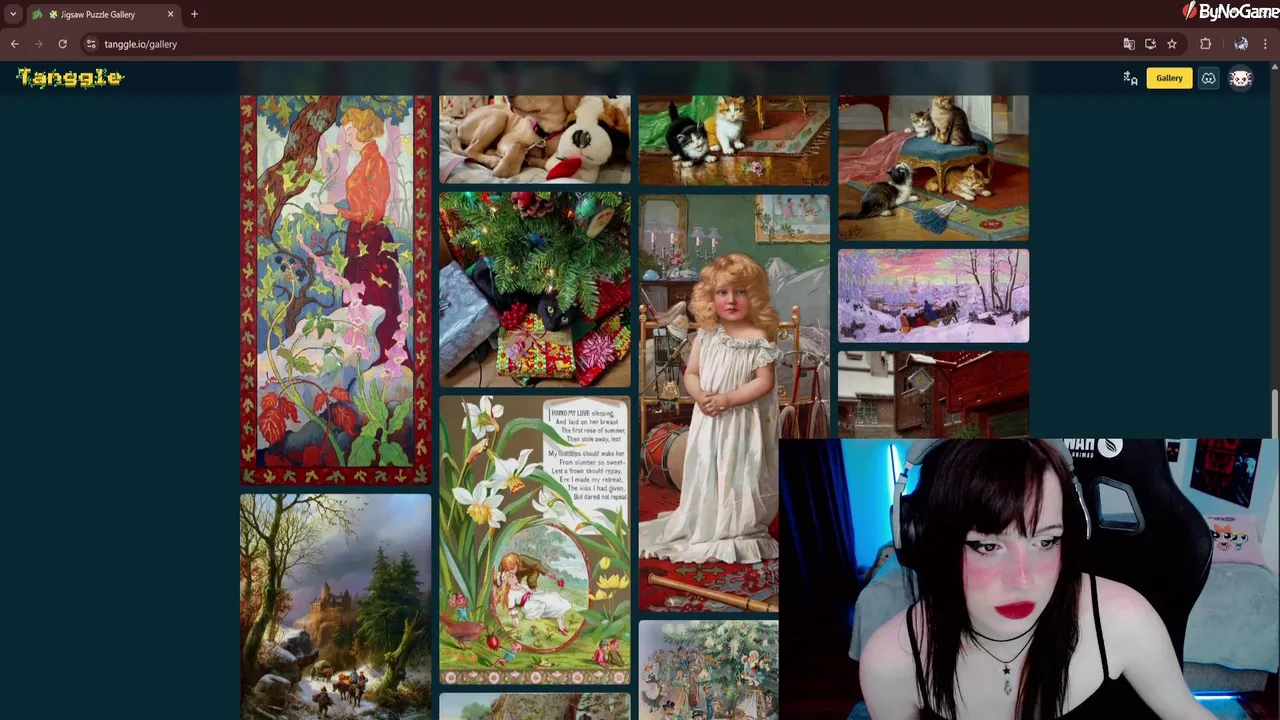Expand the tab search dropdown
The image size is (1280, 720).
[13, 14]
